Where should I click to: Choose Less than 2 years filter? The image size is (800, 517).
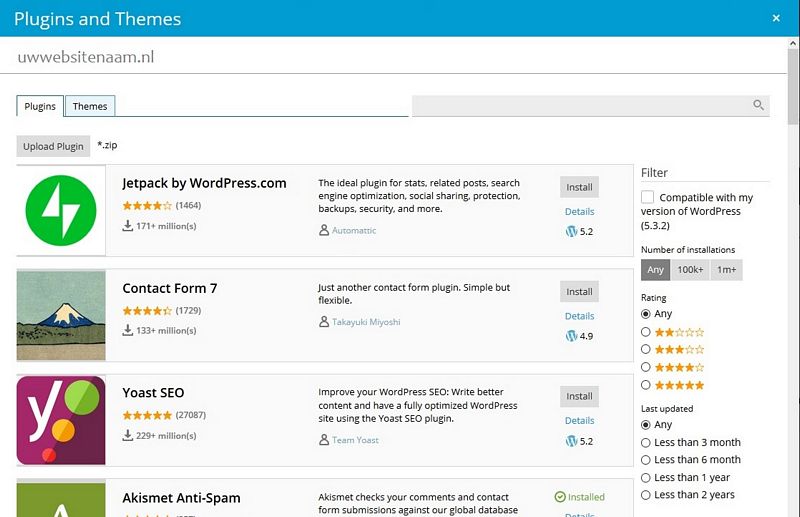[645, 495]
